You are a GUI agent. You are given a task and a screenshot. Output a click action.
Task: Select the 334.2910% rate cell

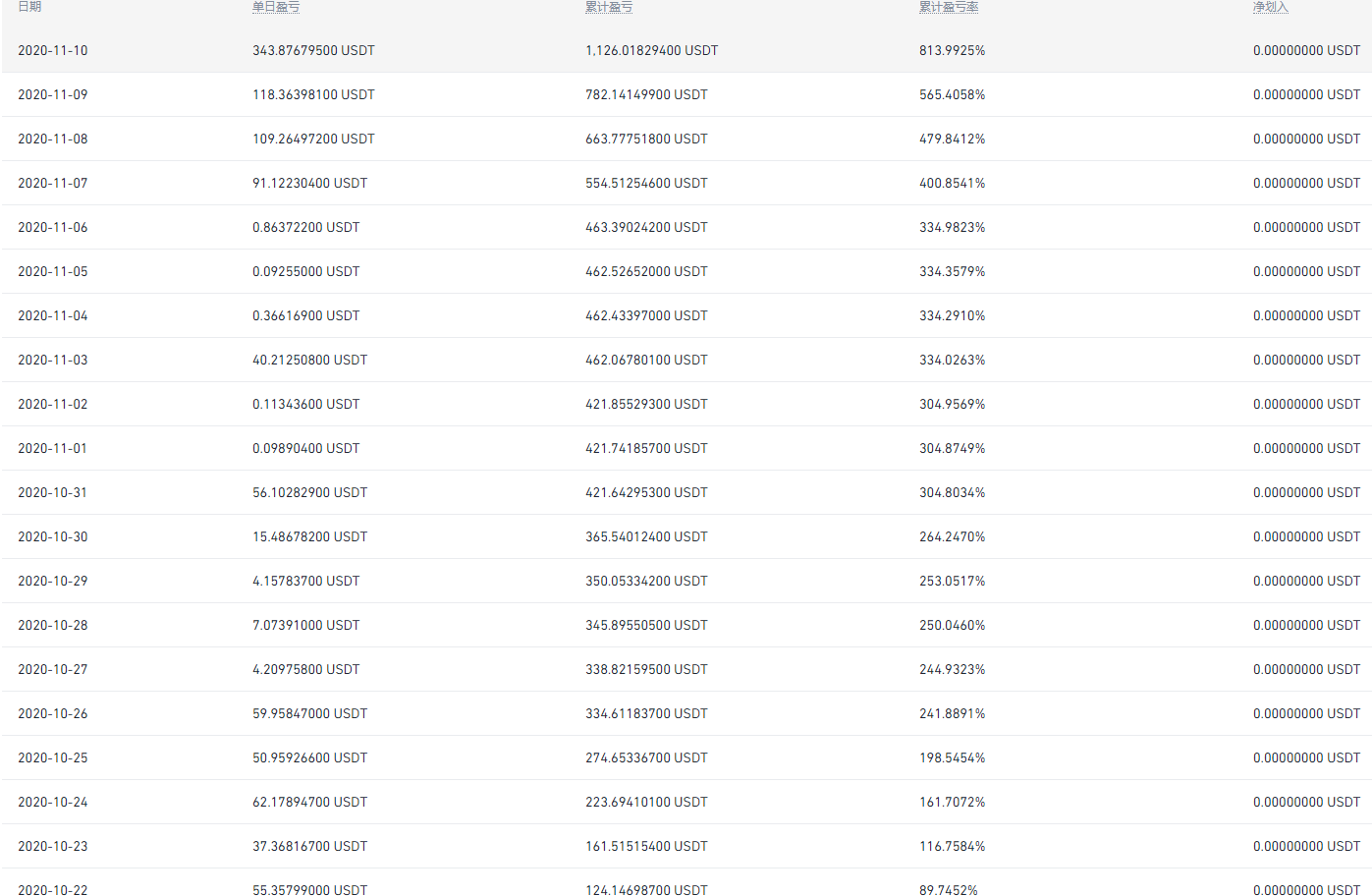point(953,315)
